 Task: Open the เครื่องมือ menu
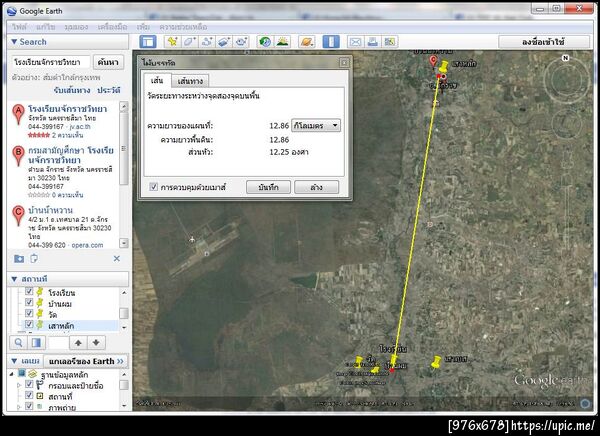coord(112,27)
